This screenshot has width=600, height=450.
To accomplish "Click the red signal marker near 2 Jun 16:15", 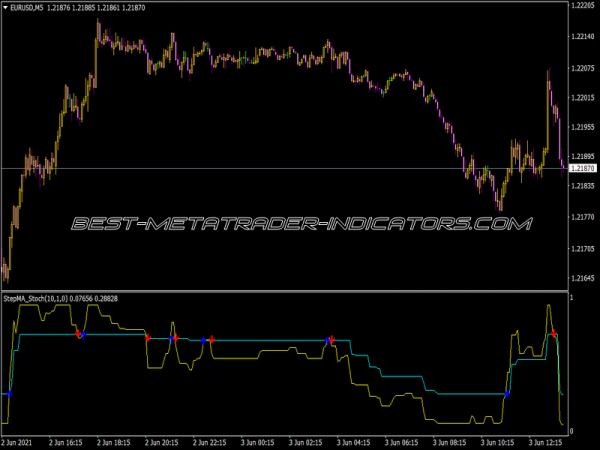I will [x=76, y=335].
